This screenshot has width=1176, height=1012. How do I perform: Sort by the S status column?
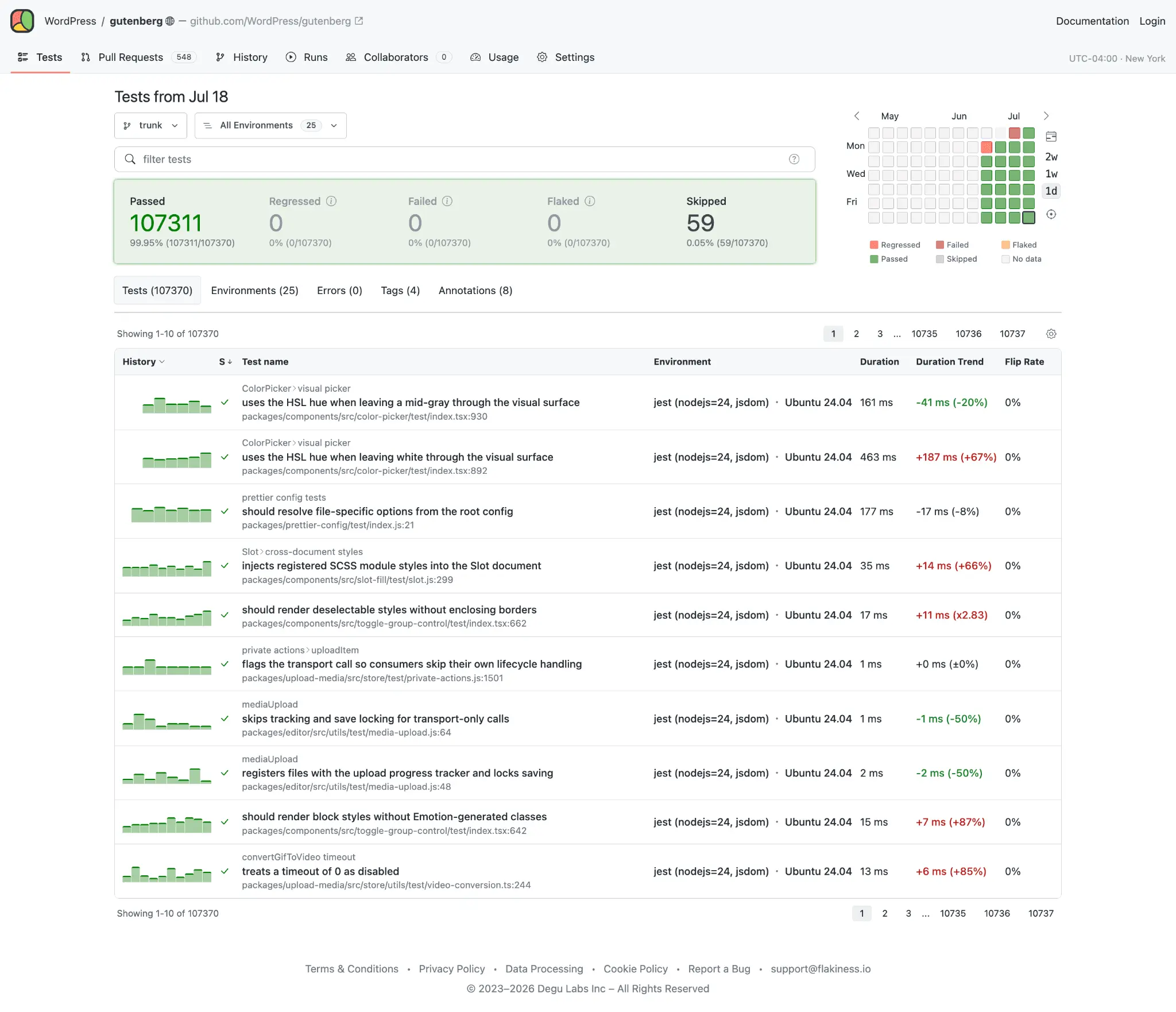coord(225,362)
